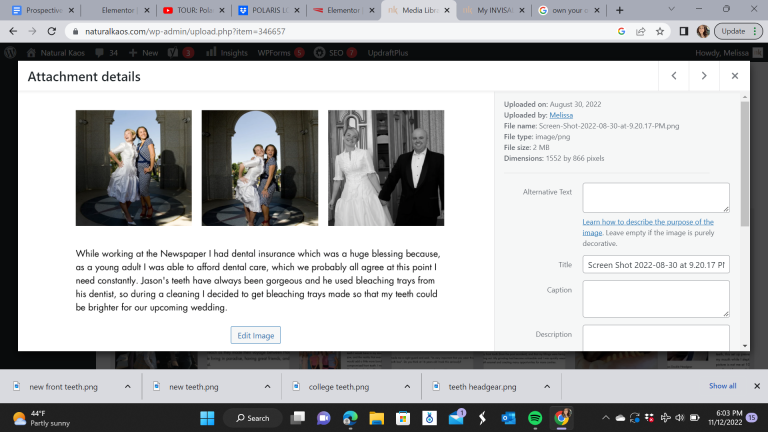768x432 pixels.
Task: Reload the current page
Action: (51, 31)
